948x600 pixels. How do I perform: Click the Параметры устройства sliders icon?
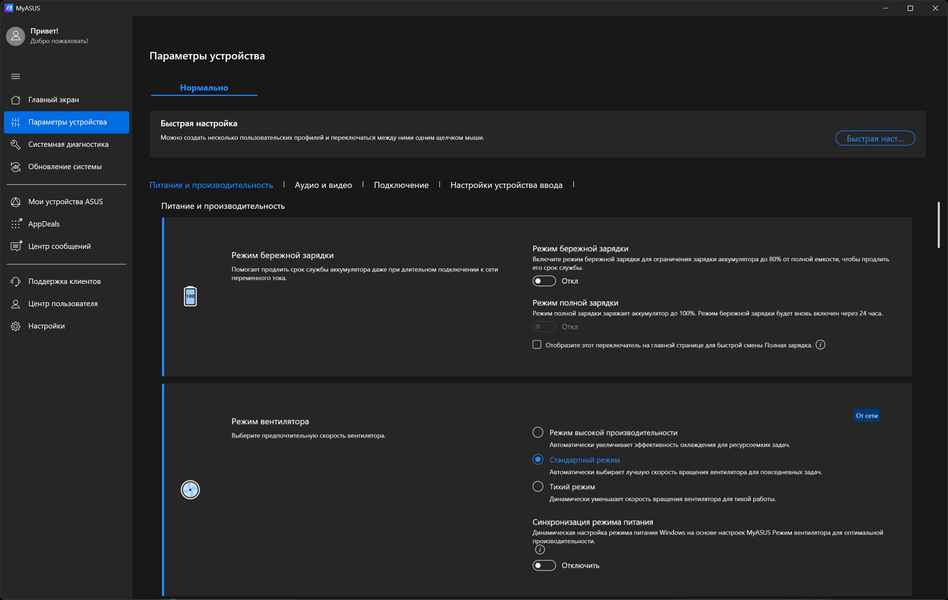pyautogui.click(x=16, y=122)
